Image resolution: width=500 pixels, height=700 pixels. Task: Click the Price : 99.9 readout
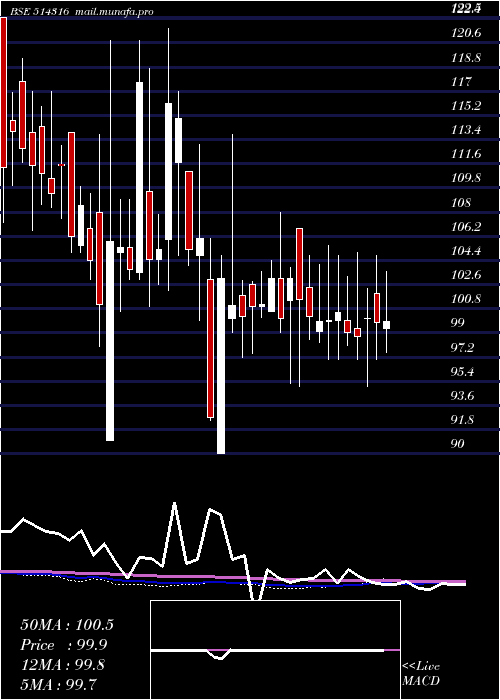click(x=65, y=645)
